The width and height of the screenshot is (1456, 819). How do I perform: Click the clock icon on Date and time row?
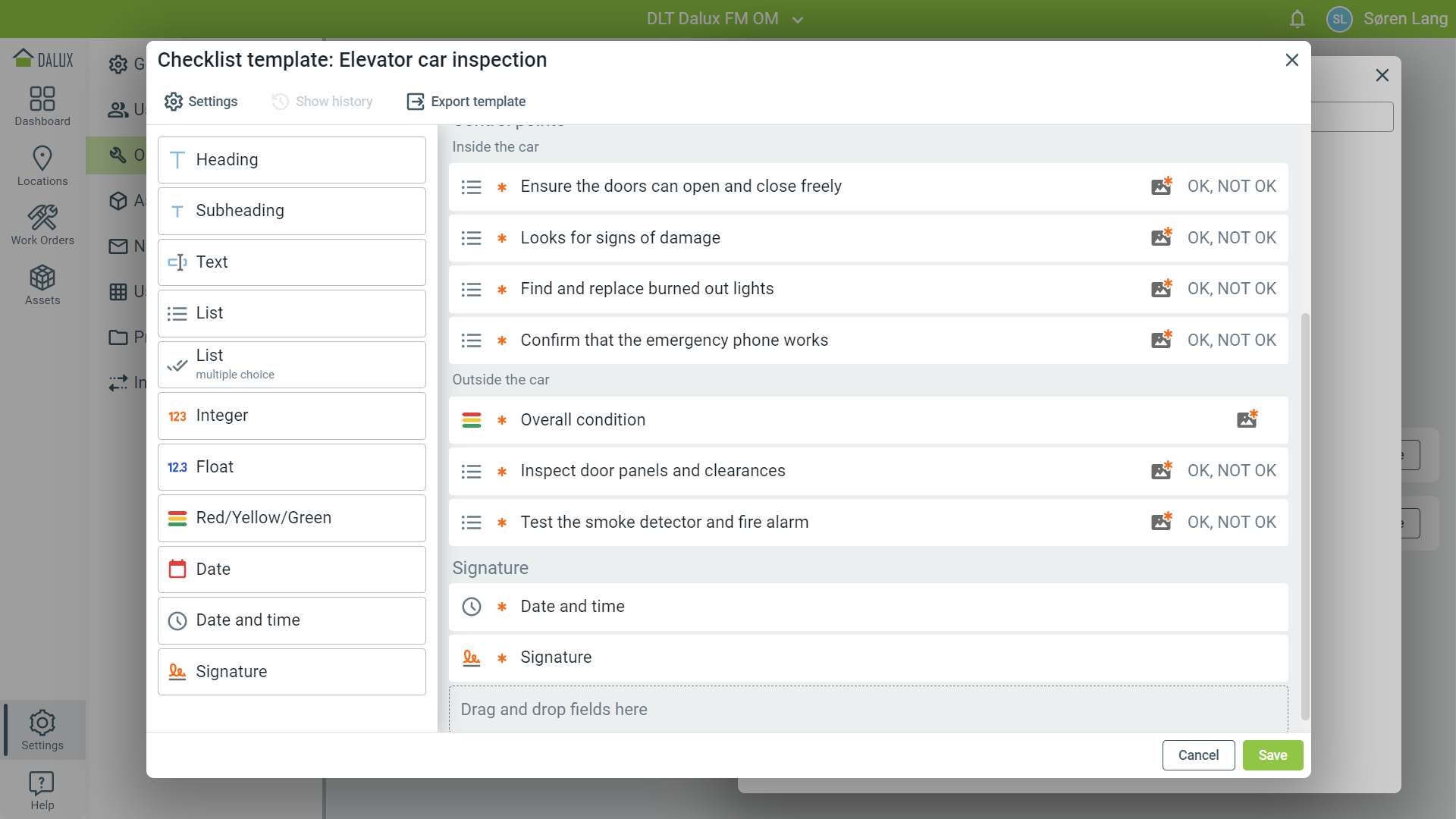click(471, 607)
